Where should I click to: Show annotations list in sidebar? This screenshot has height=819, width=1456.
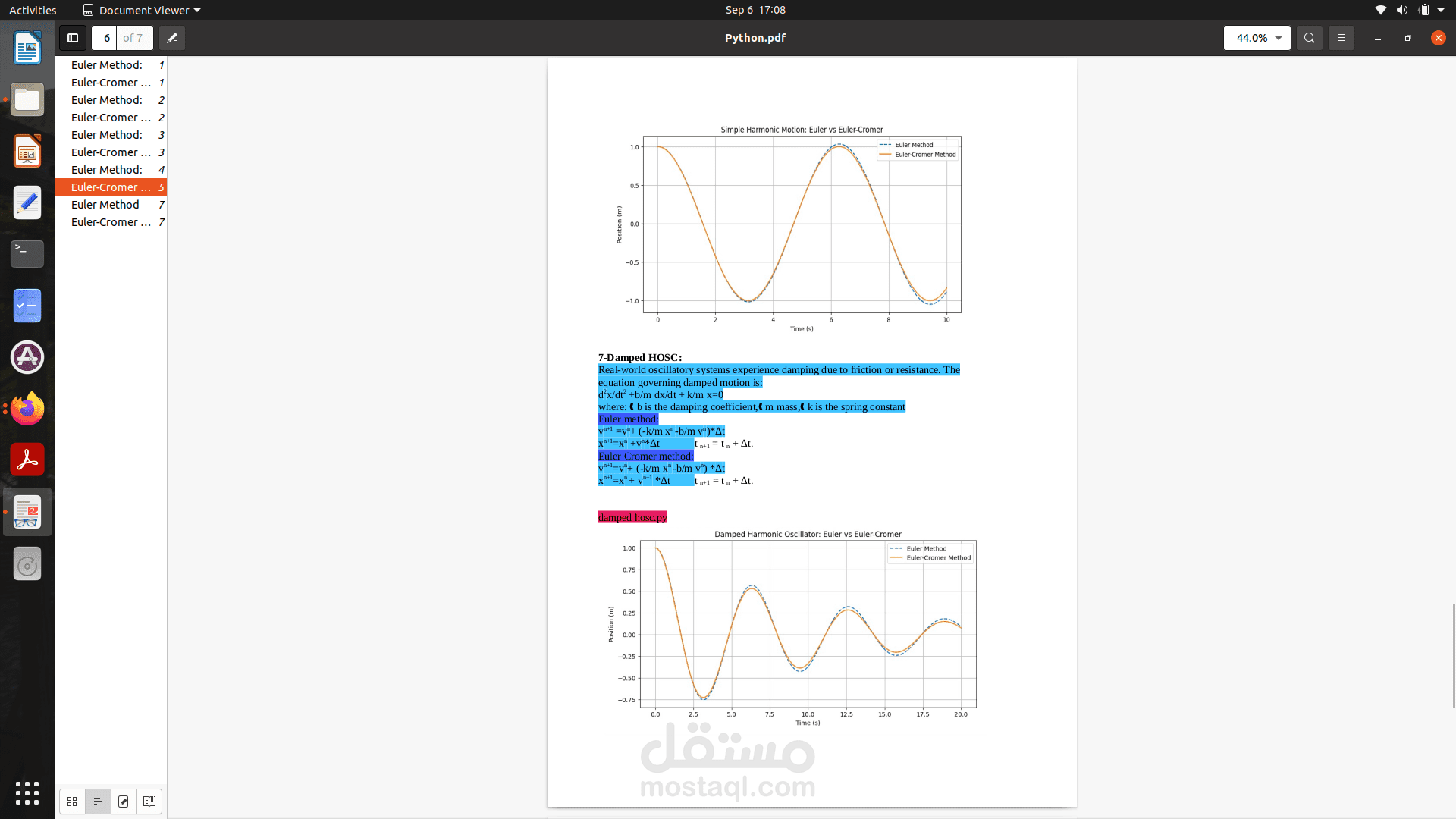pos(124,802)
